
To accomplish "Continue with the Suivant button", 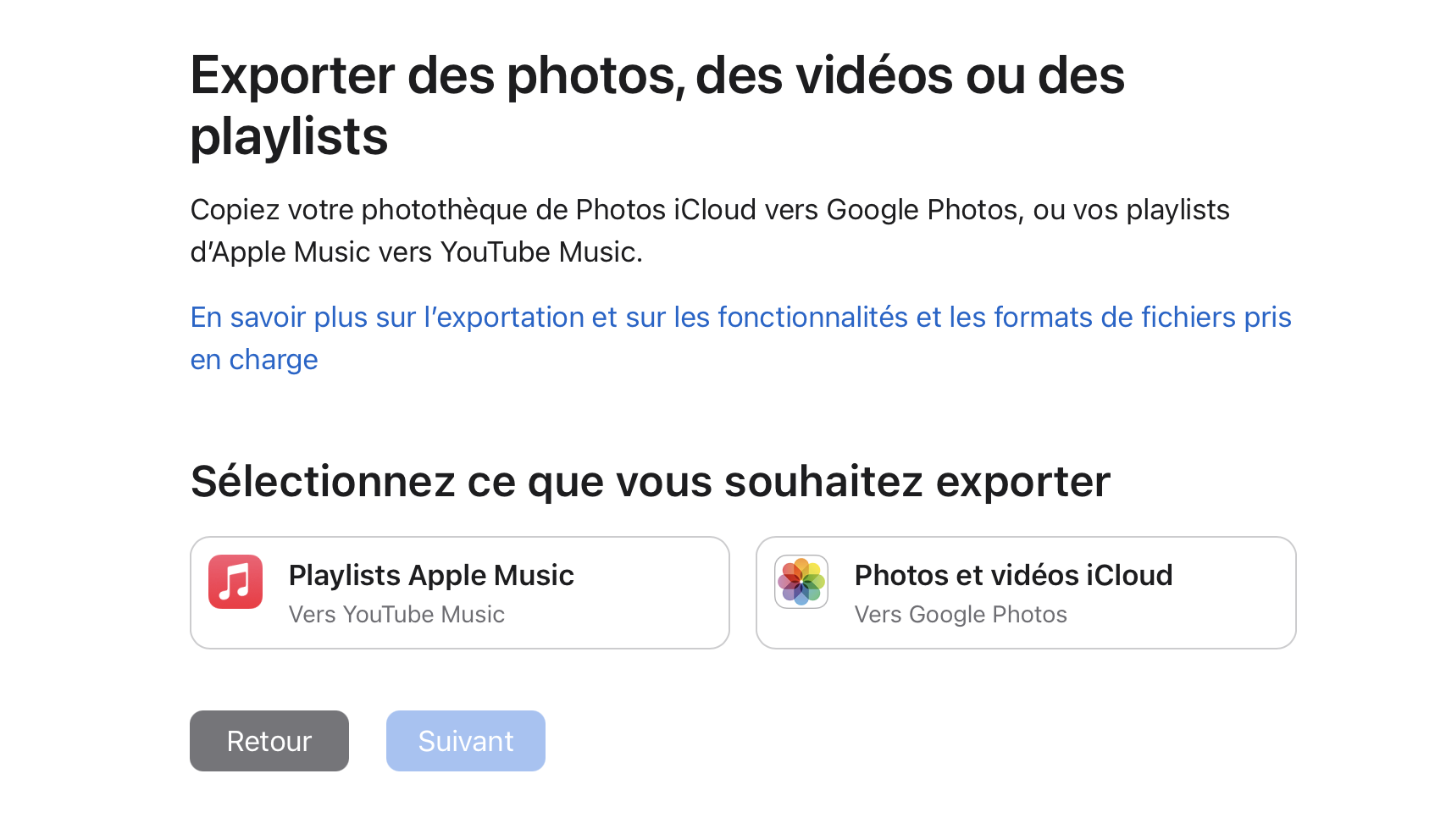I will pos(466,741).
